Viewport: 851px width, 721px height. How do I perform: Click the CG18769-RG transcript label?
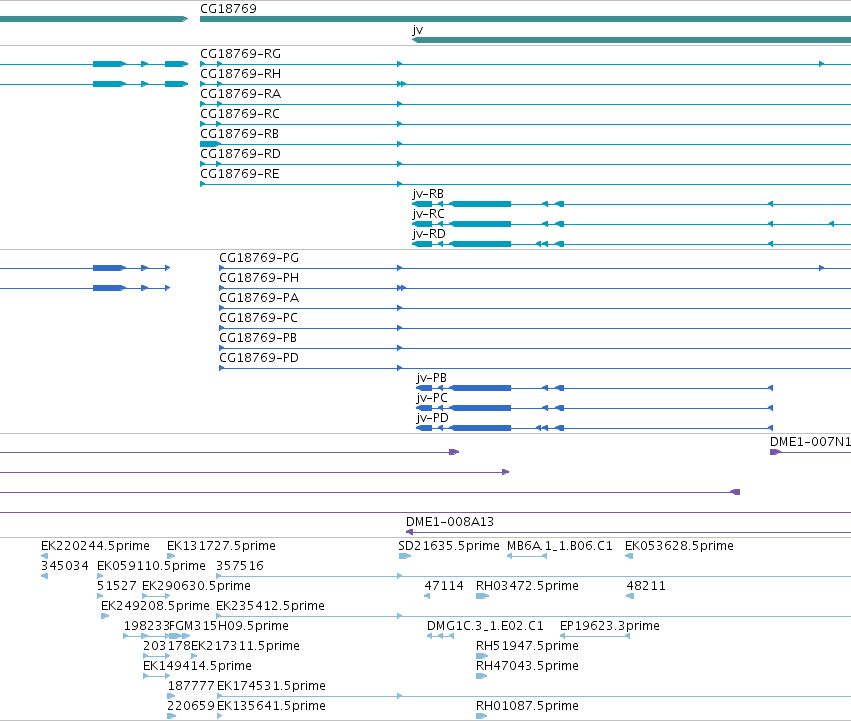click(240, 54)
